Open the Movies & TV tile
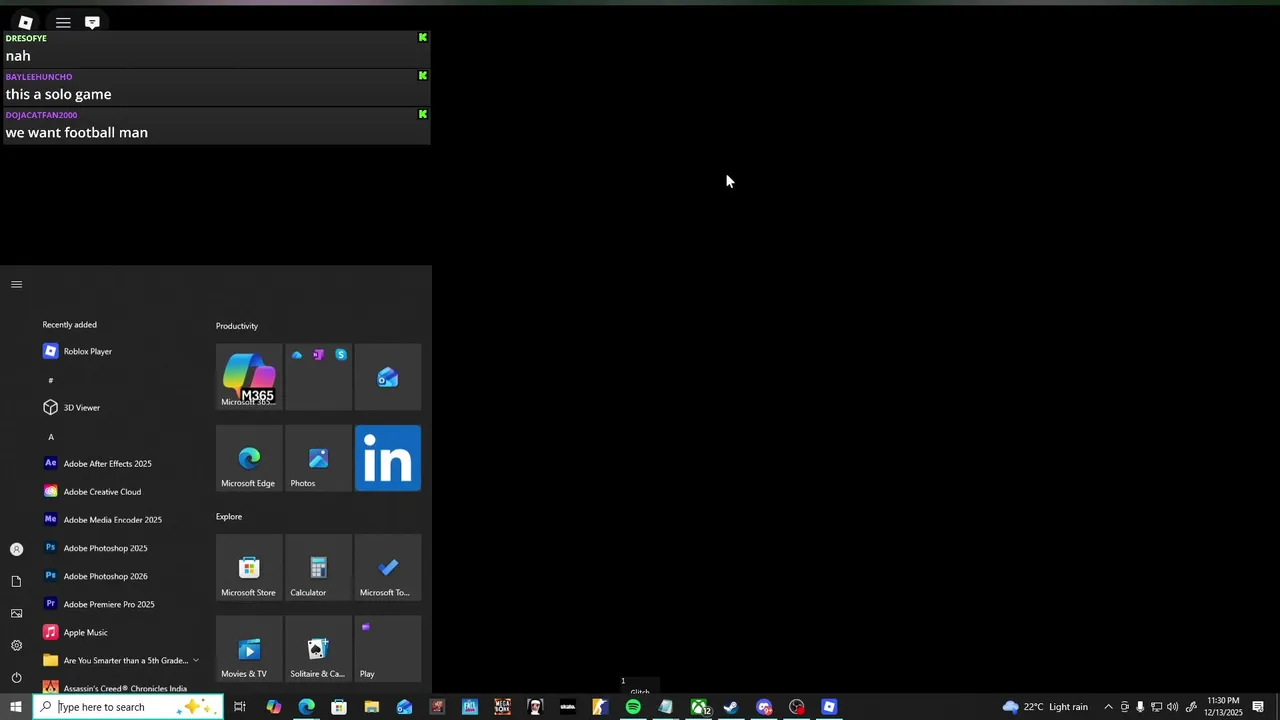 pos(249,649)
